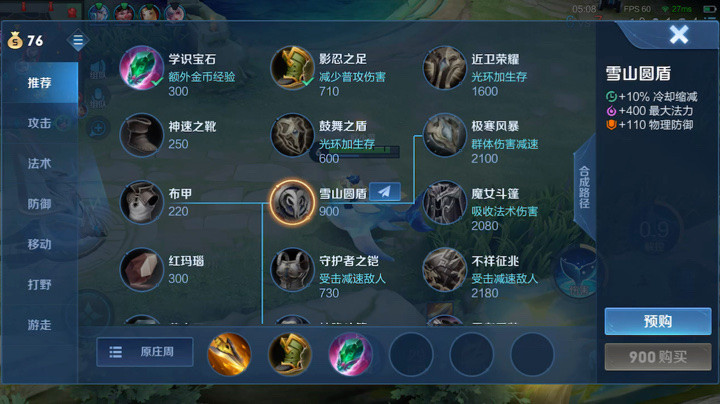Image resolution: width=720 pixels, height=404 pixels.
Task: Select the 红玛瑙 red gem item
Action: [x=141, y=269]
